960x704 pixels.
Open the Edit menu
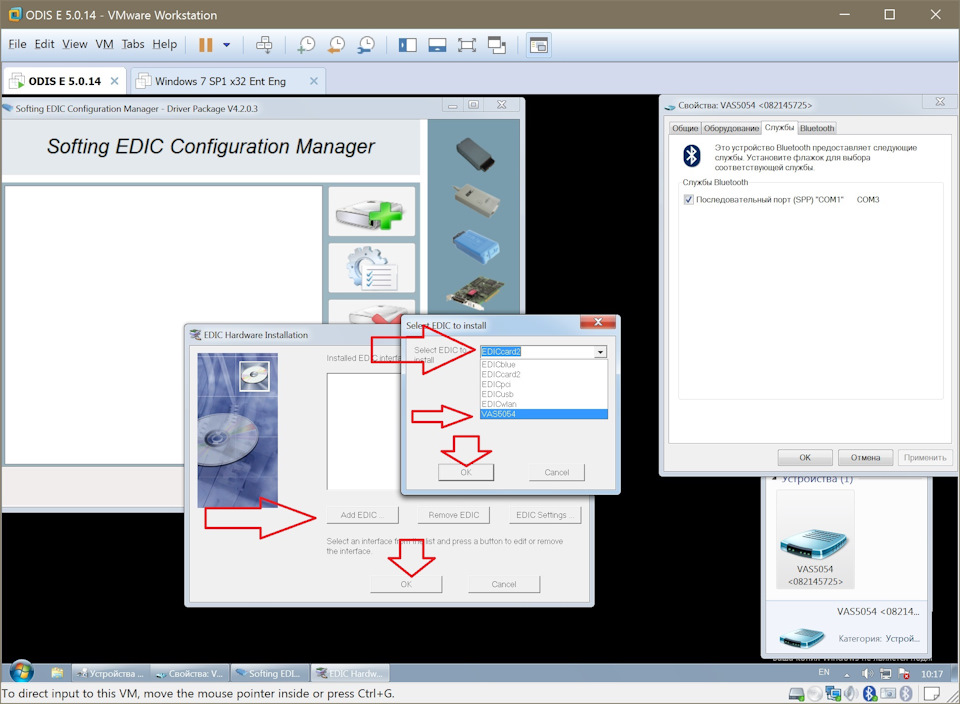pos(44,44)
